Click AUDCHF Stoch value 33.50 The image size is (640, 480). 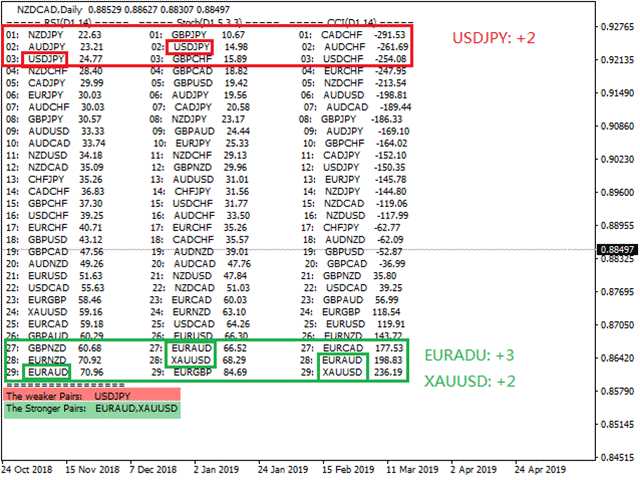238,216
